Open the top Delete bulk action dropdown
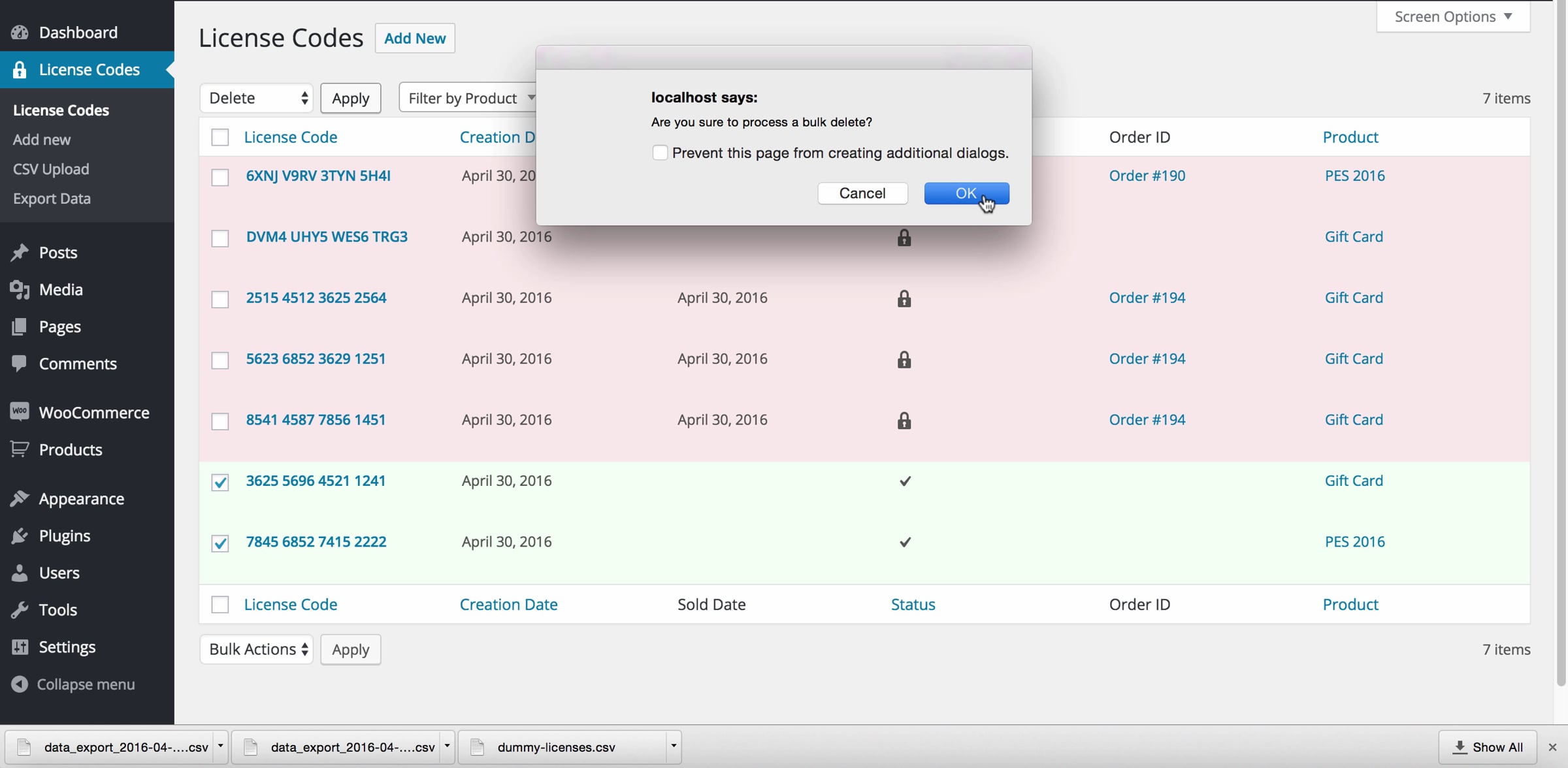This screenshot has width=1568, height=768. coord(257,98)
